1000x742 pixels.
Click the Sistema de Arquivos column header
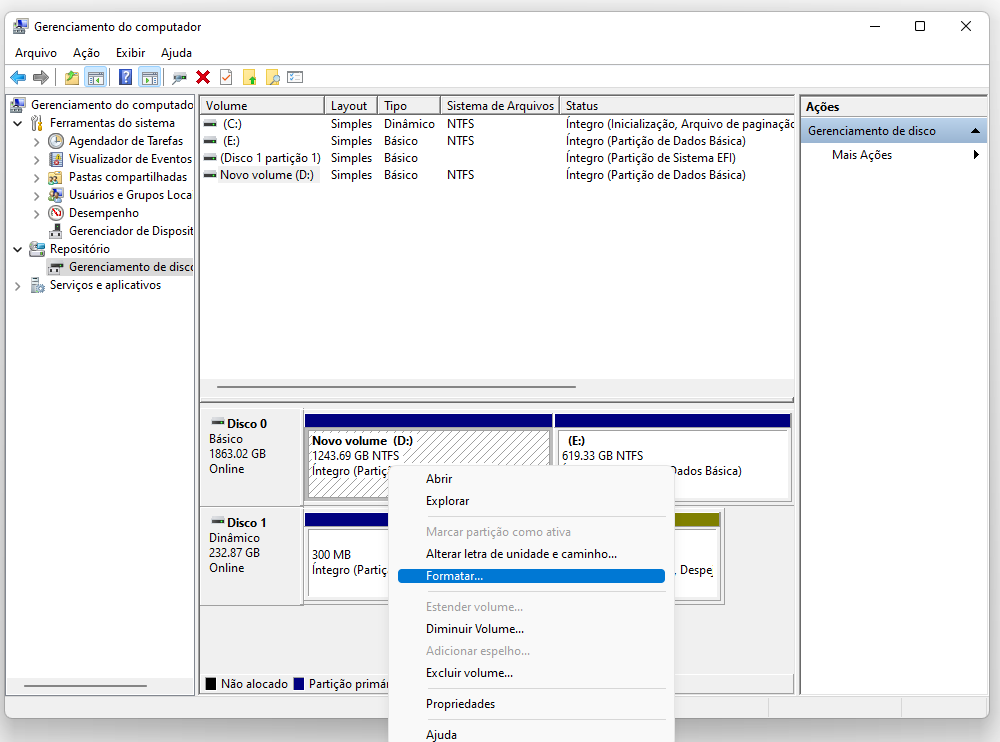click(x=499, y=106)
